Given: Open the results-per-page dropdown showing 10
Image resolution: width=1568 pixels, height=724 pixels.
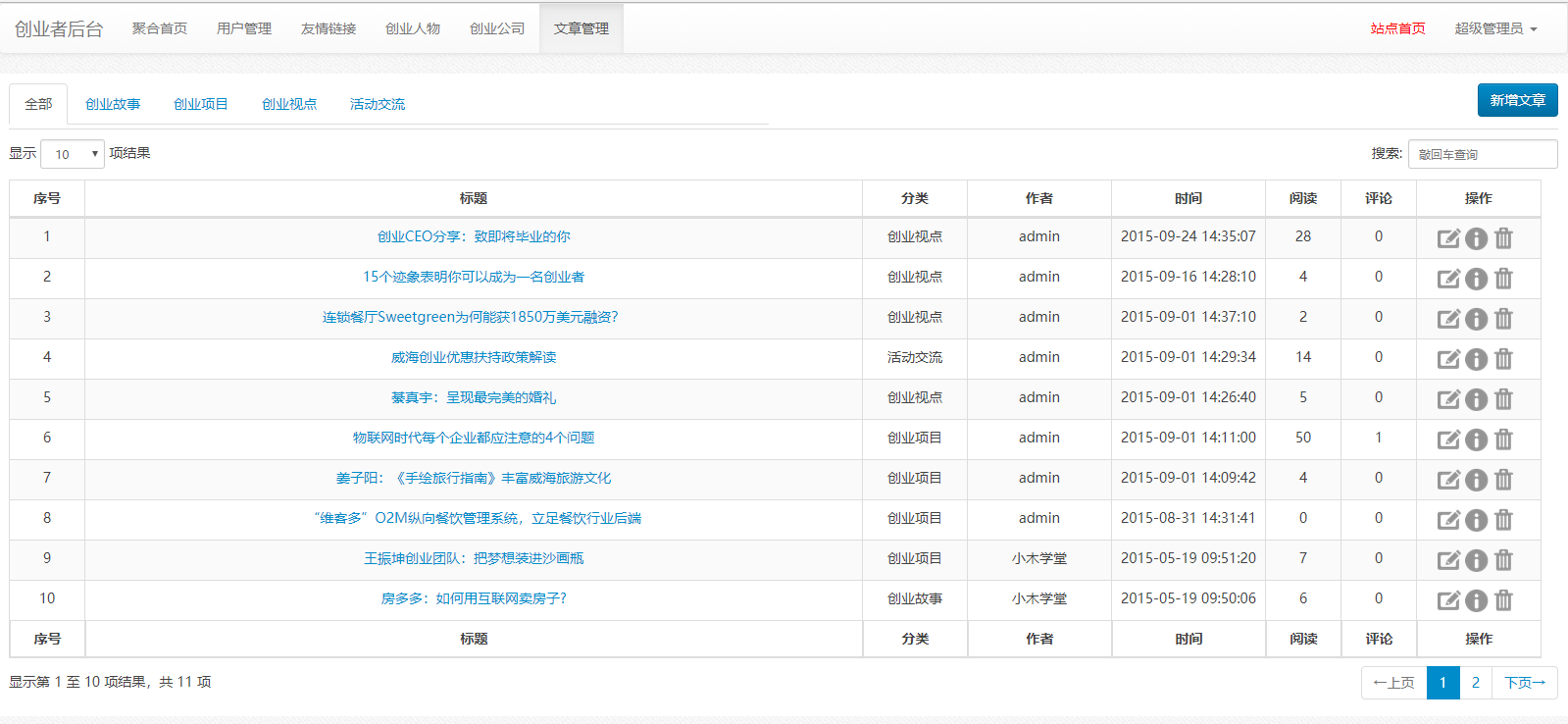Looking at the screenshot, I should tap(73, 154).
